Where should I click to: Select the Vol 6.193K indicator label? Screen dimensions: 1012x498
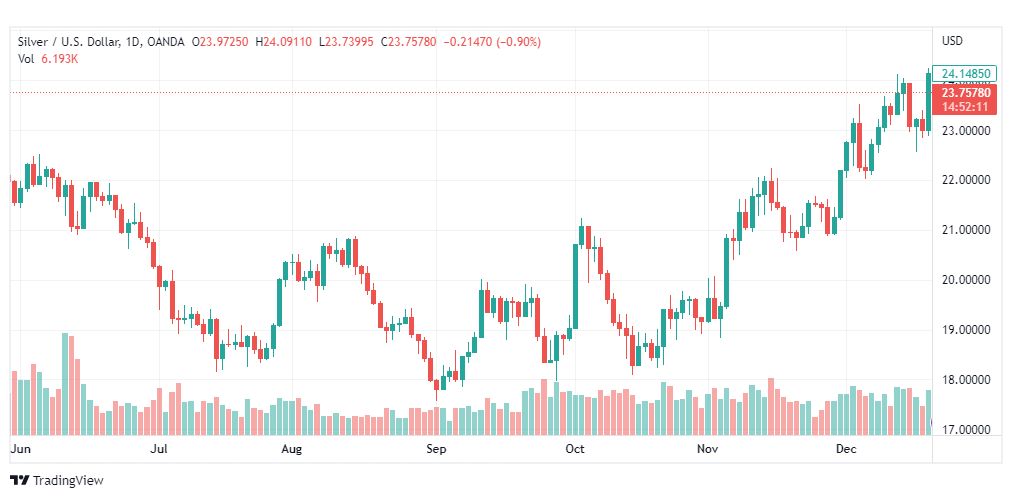click(x=45, y=58)
